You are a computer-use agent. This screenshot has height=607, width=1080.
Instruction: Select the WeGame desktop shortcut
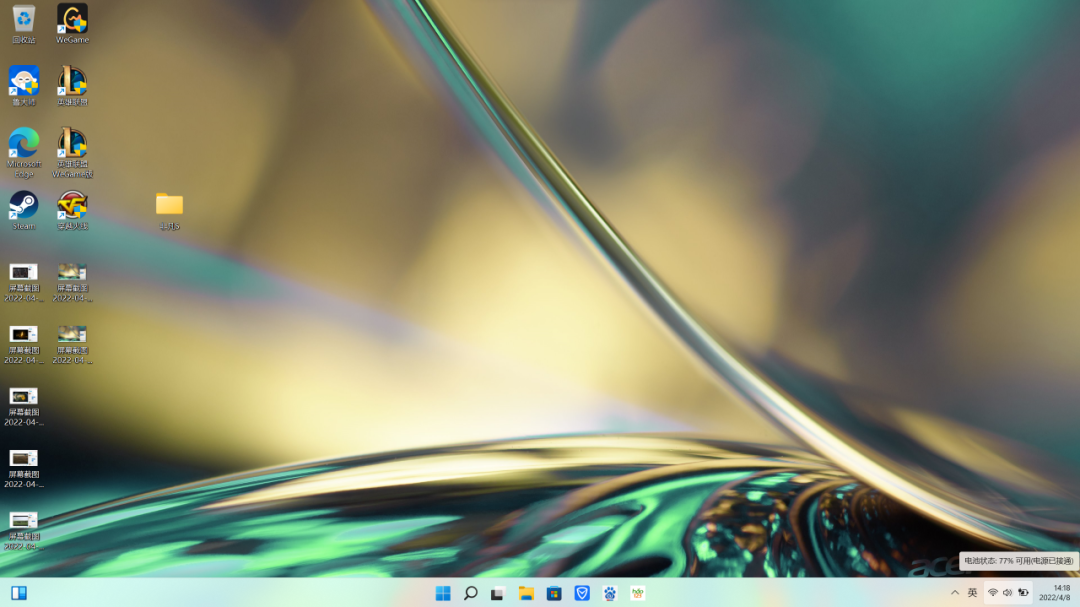(x=72, y=23)
